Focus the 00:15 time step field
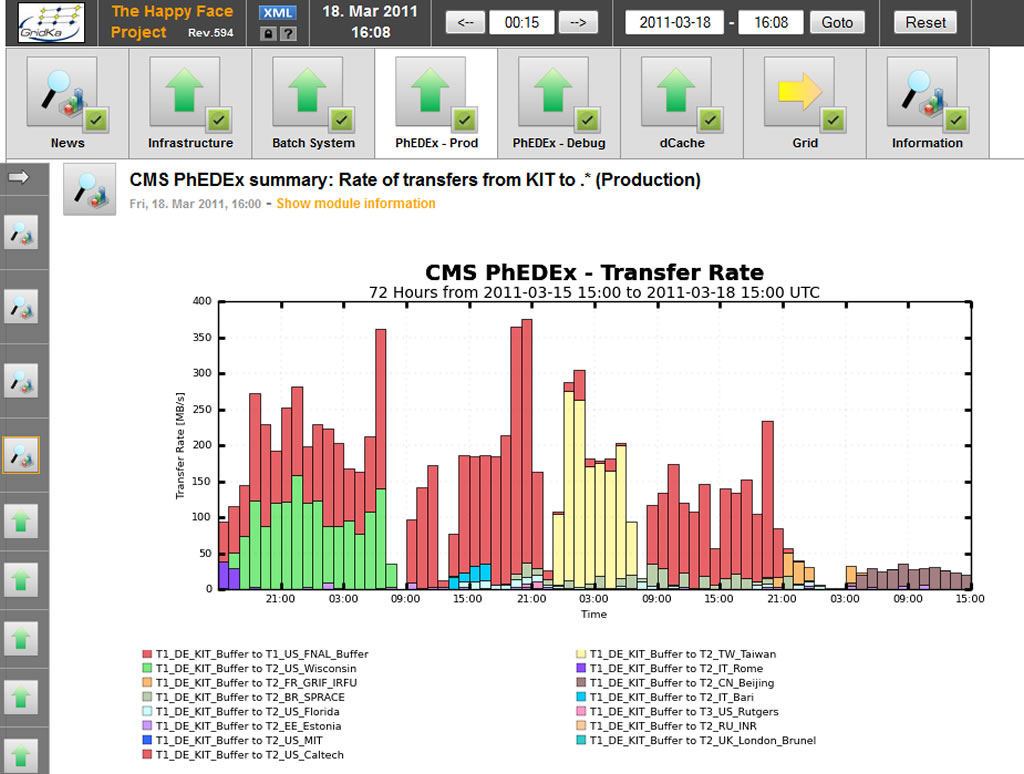Viewport: 1024px width, 774px height. (x=522, y=22)
